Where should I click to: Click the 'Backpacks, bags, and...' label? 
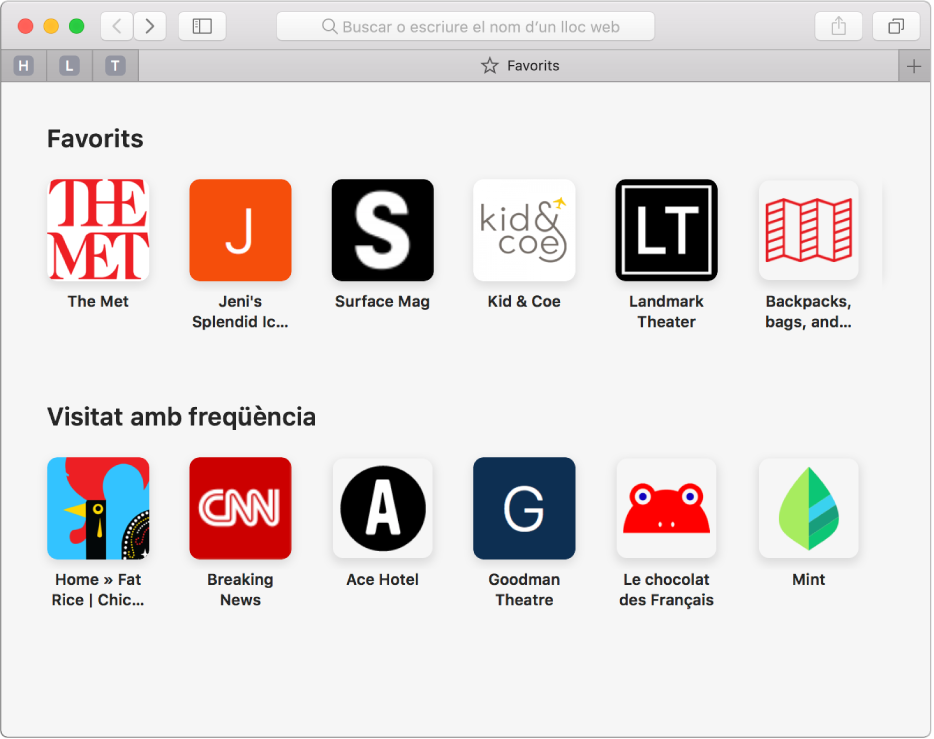pos(808,311)
